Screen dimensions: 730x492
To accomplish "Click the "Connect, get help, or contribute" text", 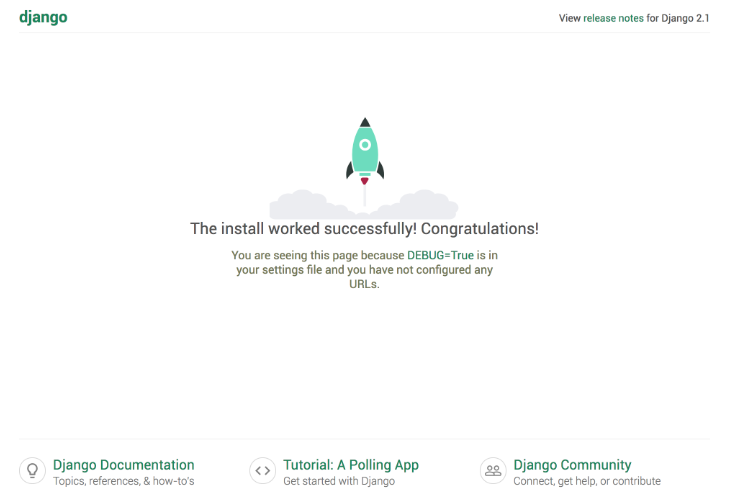I will coord(587,481).
